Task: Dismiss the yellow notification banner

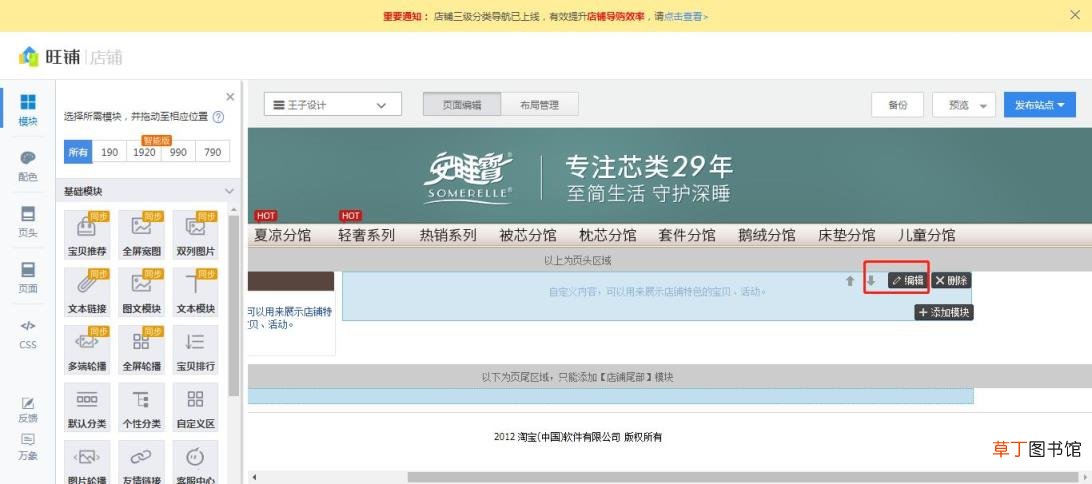Action: tap(1075, 15)
